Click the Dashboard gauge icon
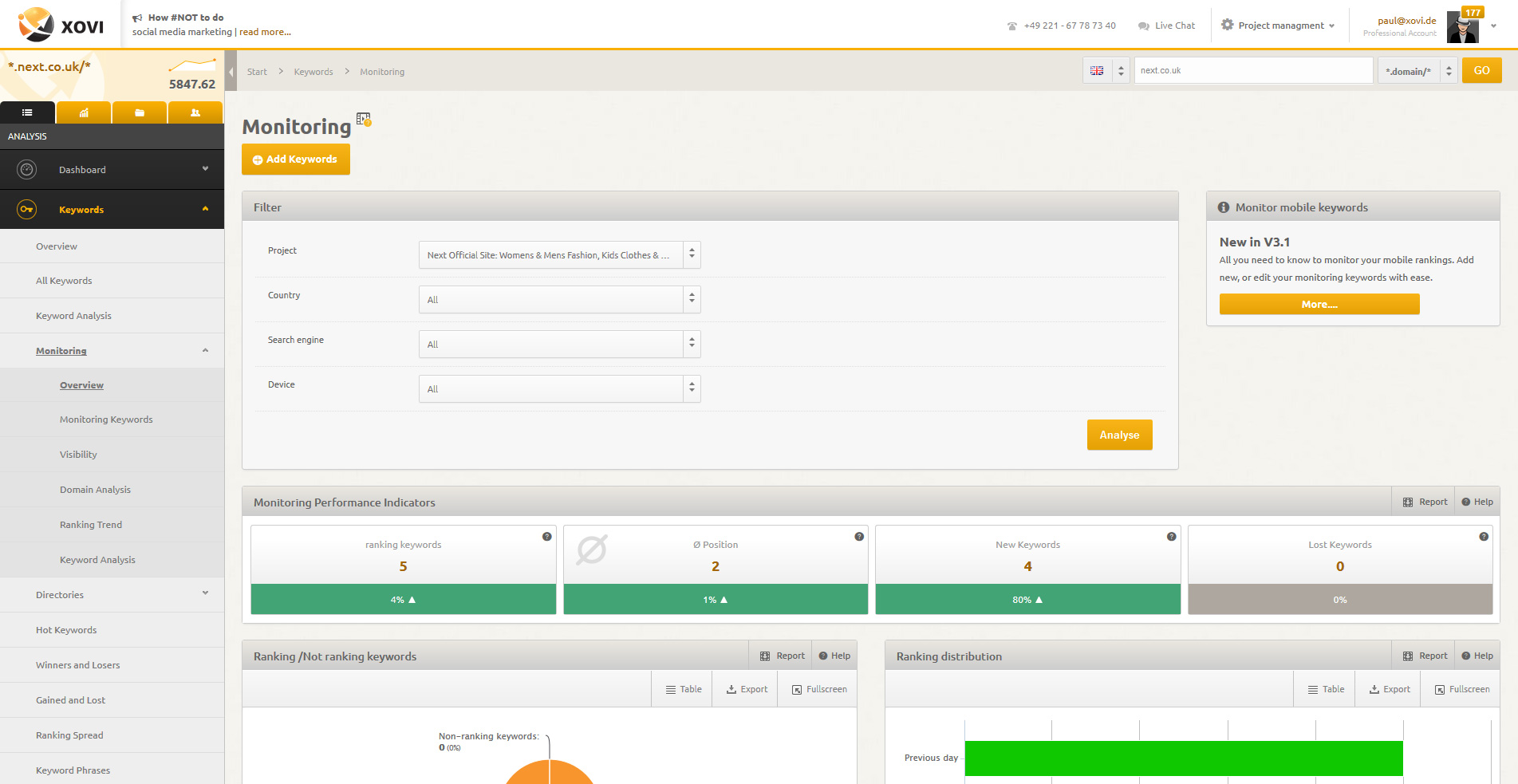Screen dimensions: 1518x784 click(27, 169)
